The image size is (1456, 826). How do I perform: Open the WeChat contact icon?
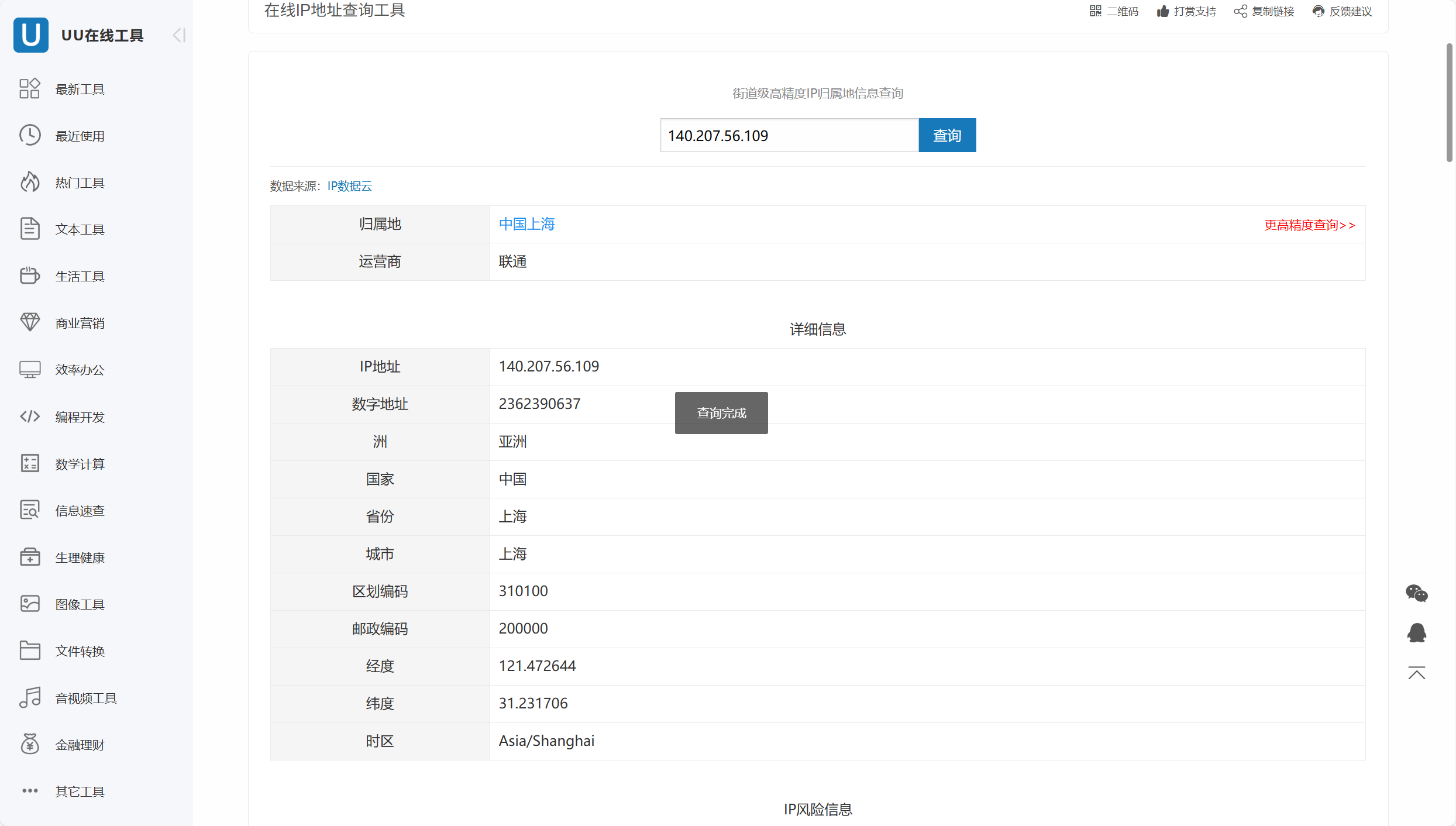click(1416, 593)
